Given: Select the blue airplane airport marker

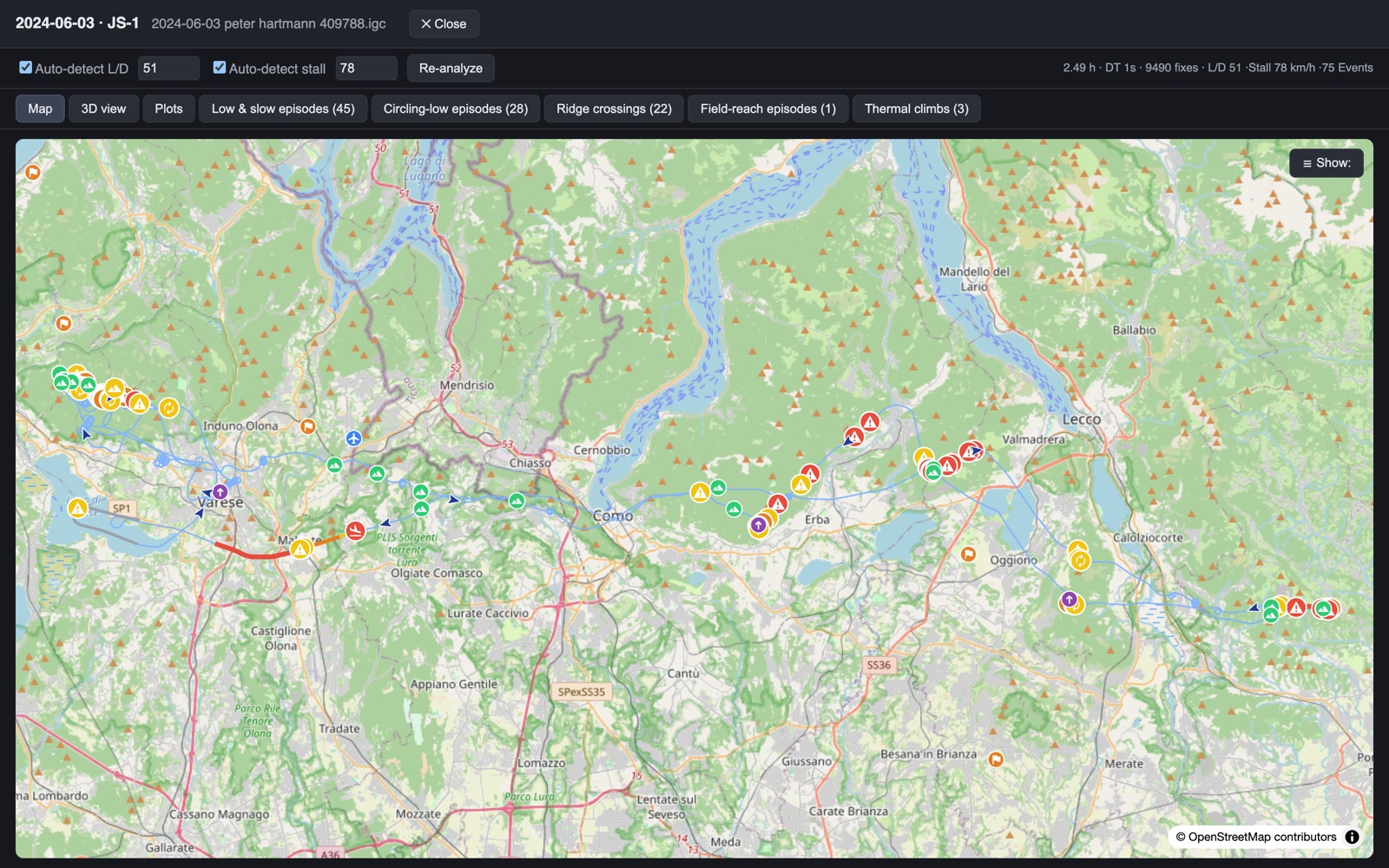Looking at the screenshot, I should pyautogui.click(x=353, y=438).
